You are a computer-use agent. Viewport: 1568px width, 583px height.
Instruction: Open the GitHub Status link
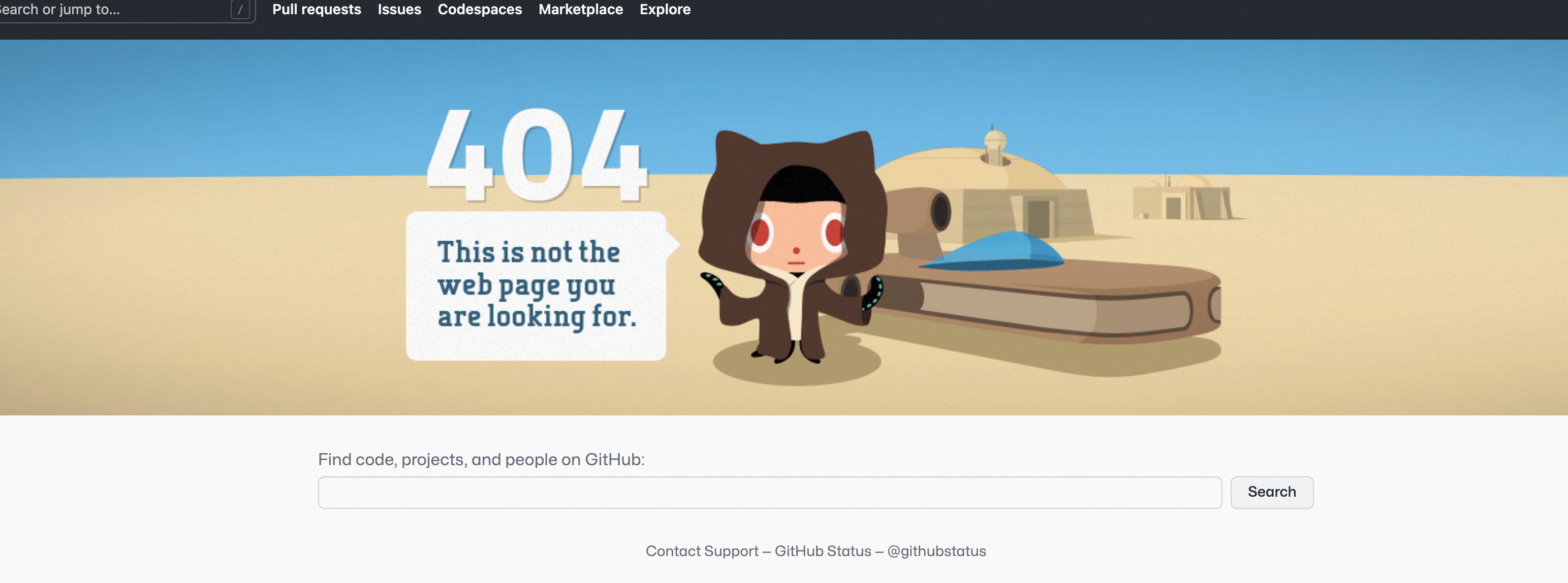[822, 550]
